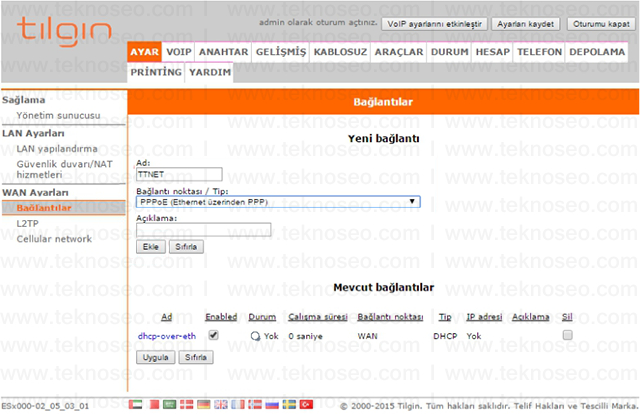The image size is (640, 414).
Task: Select the Turkish flag language
Action: pyautogui.click(x=306, y=404)
